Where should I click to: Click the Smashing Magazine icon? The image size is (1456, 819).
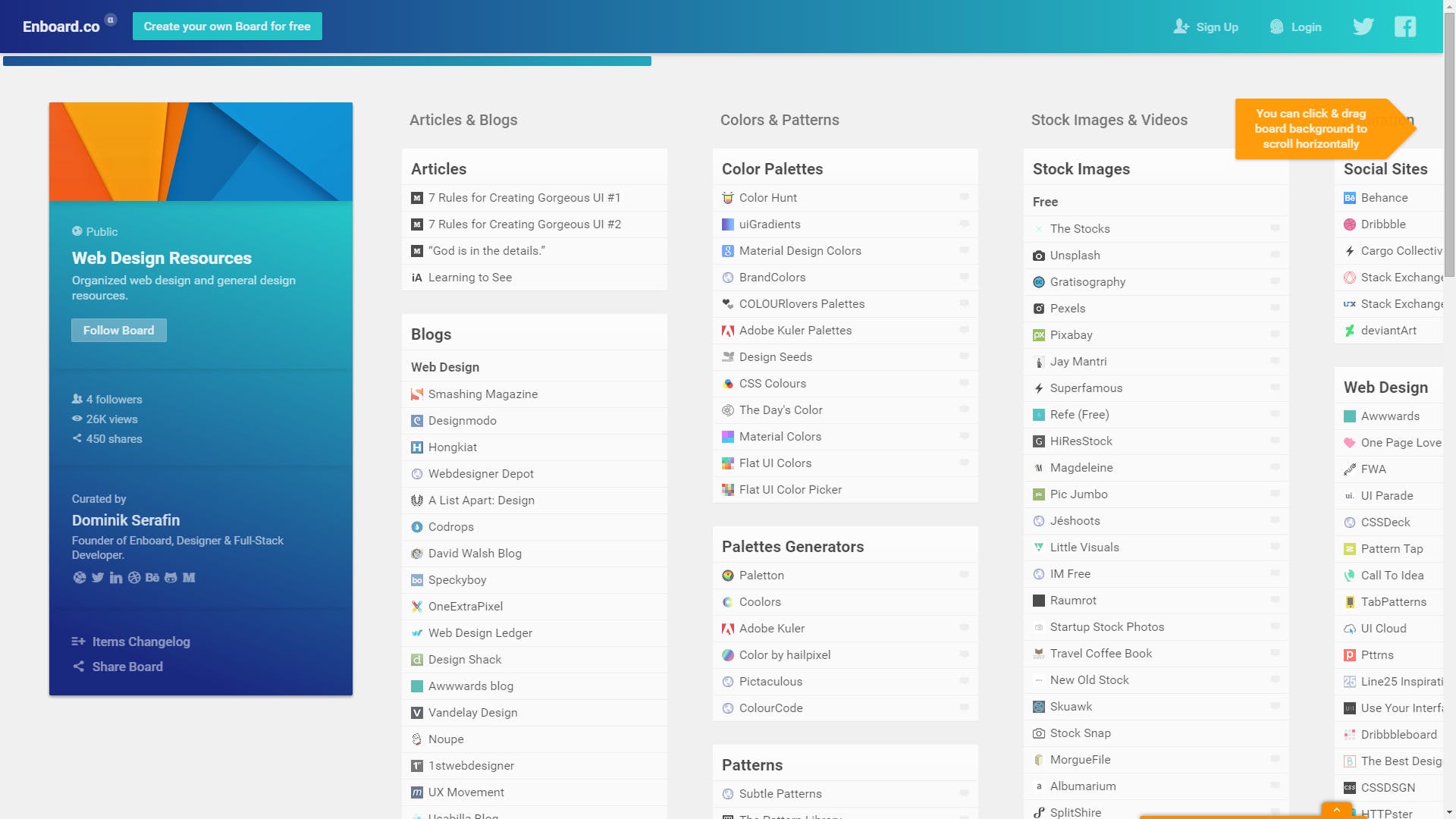(x=417, y=394)
